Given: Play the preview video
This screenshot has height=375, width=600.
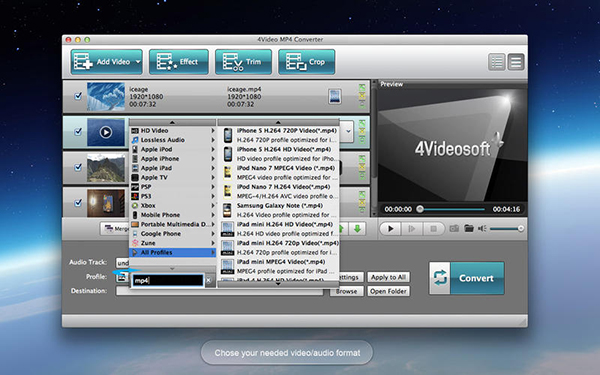Looking at the screenshot, I should point(390,229).
